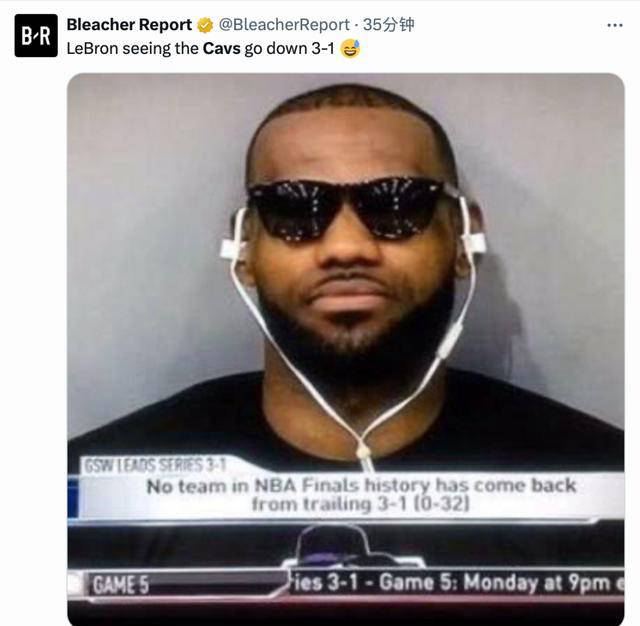Image resolution: width=640 pixels, height=626 pixels.
Task: Click the GAME 5 label in the image
Action: (x=121, y=585)
